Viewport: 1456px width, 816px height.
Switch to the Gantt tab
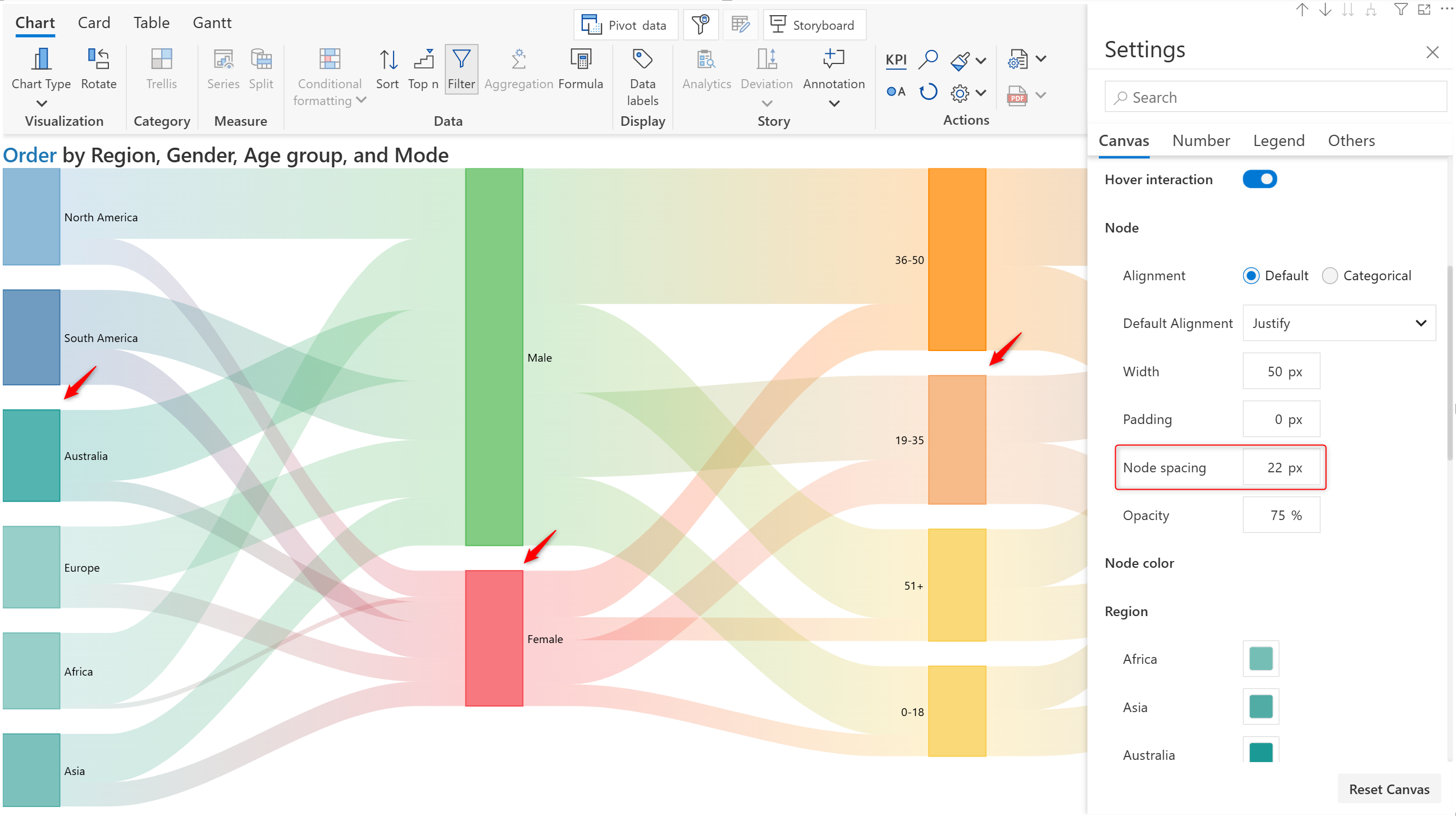click(x=212, y=22)
